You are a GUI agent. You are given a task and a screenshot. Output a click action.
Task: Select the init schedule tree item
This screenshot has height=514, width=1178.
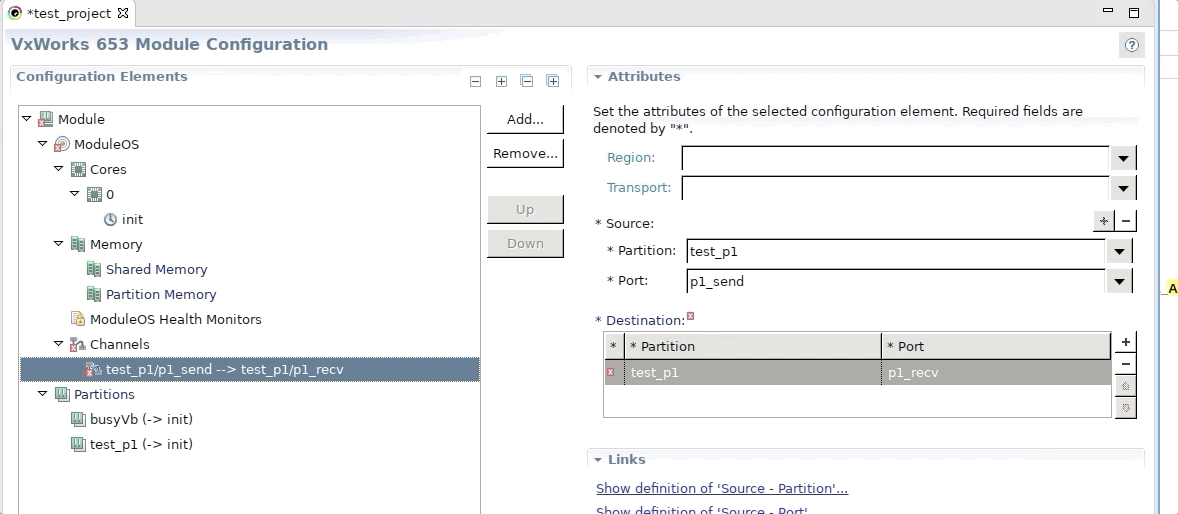(132, 219)
